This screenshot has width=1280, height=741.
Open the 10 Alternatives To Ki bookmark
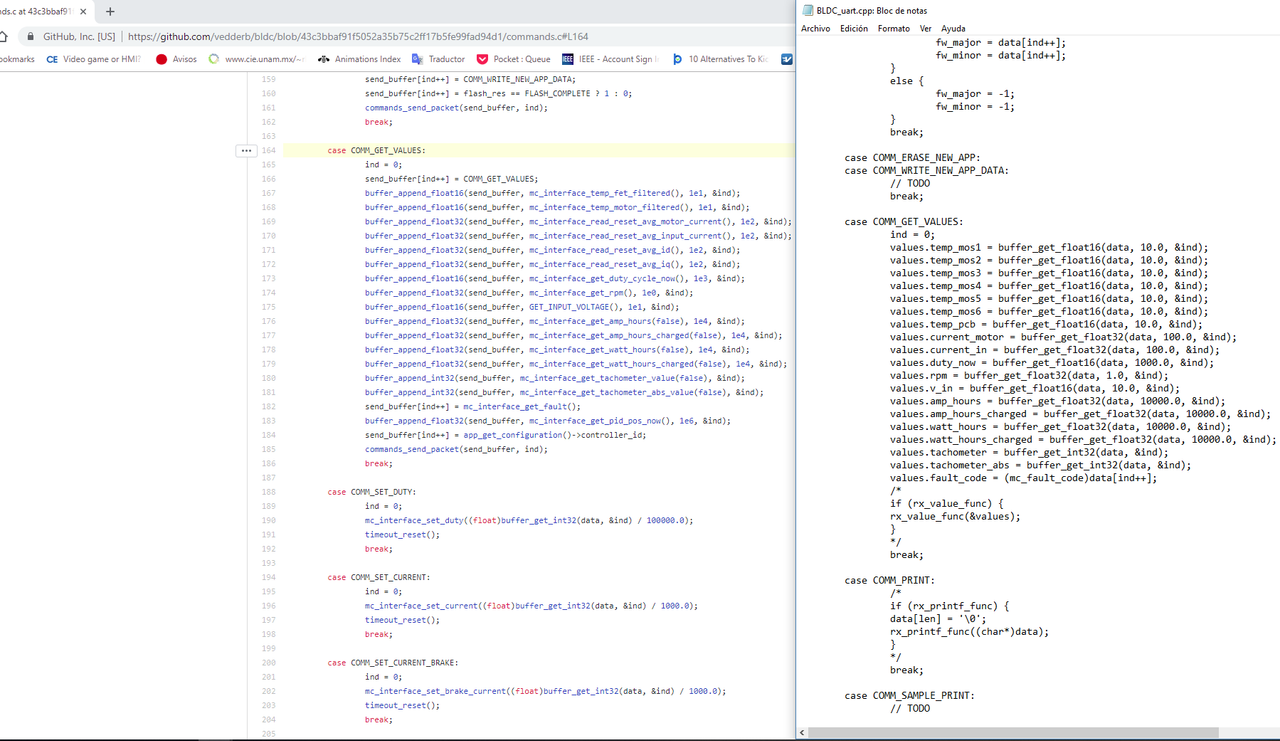pos(720,59)
